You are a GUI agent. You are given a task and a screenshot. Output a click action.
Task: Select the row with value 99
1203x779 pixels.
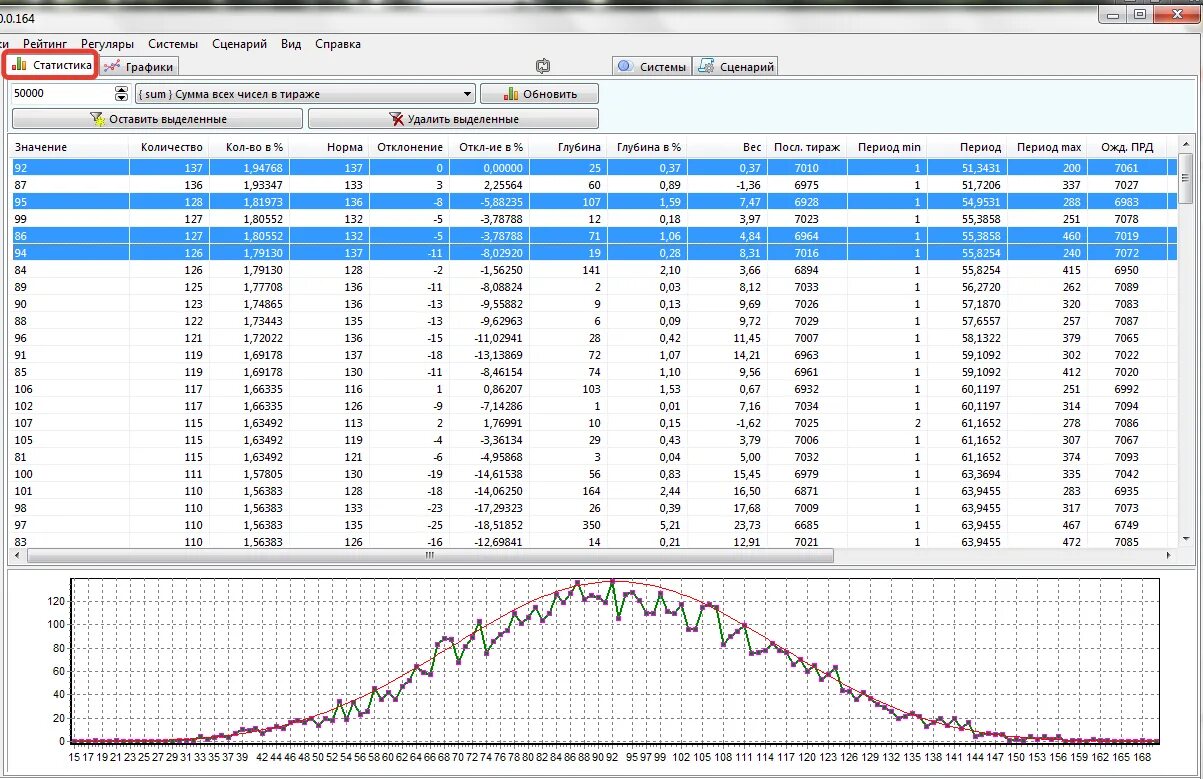tap(594, 219)
